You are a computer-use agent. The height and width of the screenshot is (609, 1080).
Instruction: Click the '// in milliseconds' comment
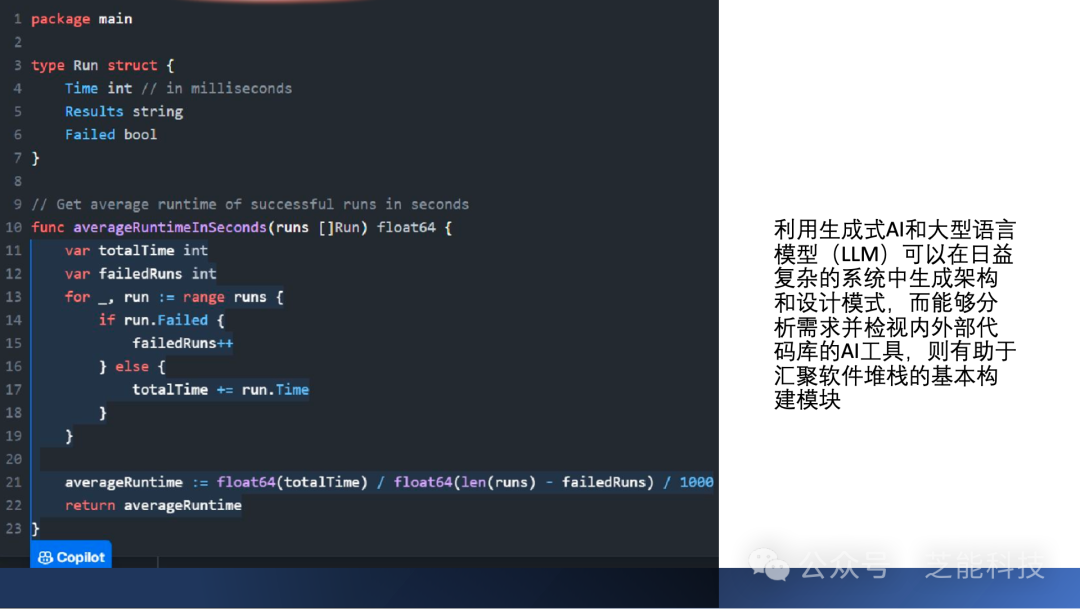[217, 88]
